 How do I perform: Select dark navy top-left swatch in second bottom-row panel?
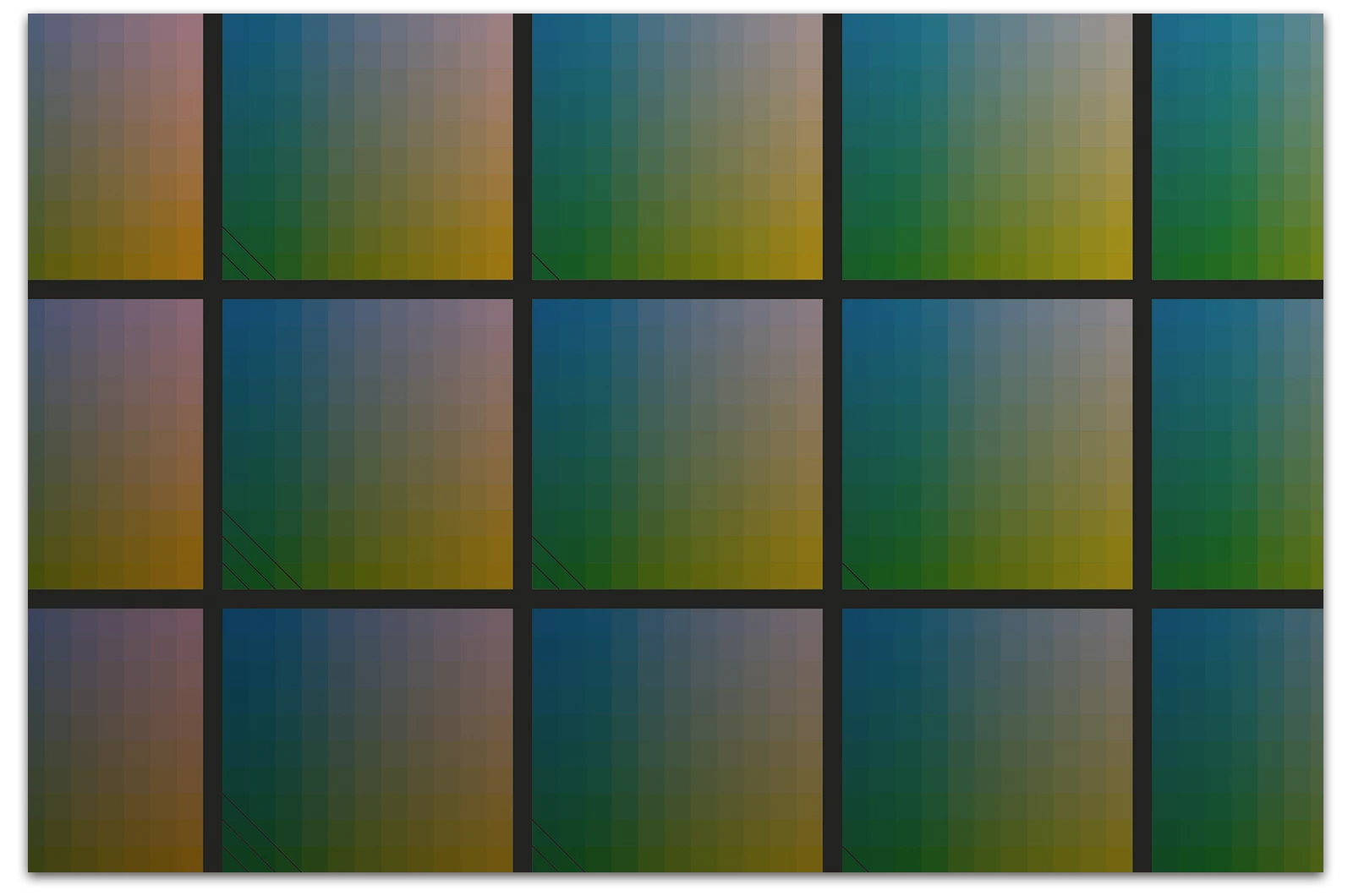[234, 620]
